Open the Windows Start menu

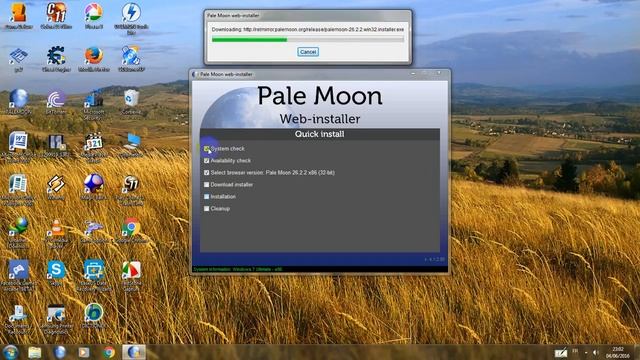coord(10,352)
